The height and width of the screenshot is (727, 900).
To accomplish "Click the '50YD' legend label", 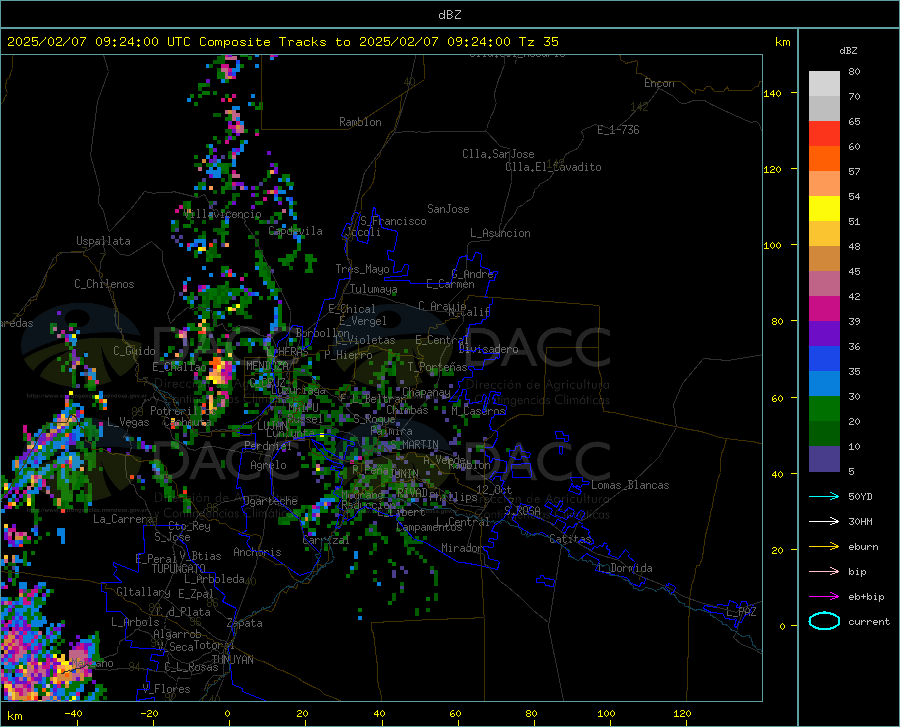I will pyautogui.click(x=860, y=496).
